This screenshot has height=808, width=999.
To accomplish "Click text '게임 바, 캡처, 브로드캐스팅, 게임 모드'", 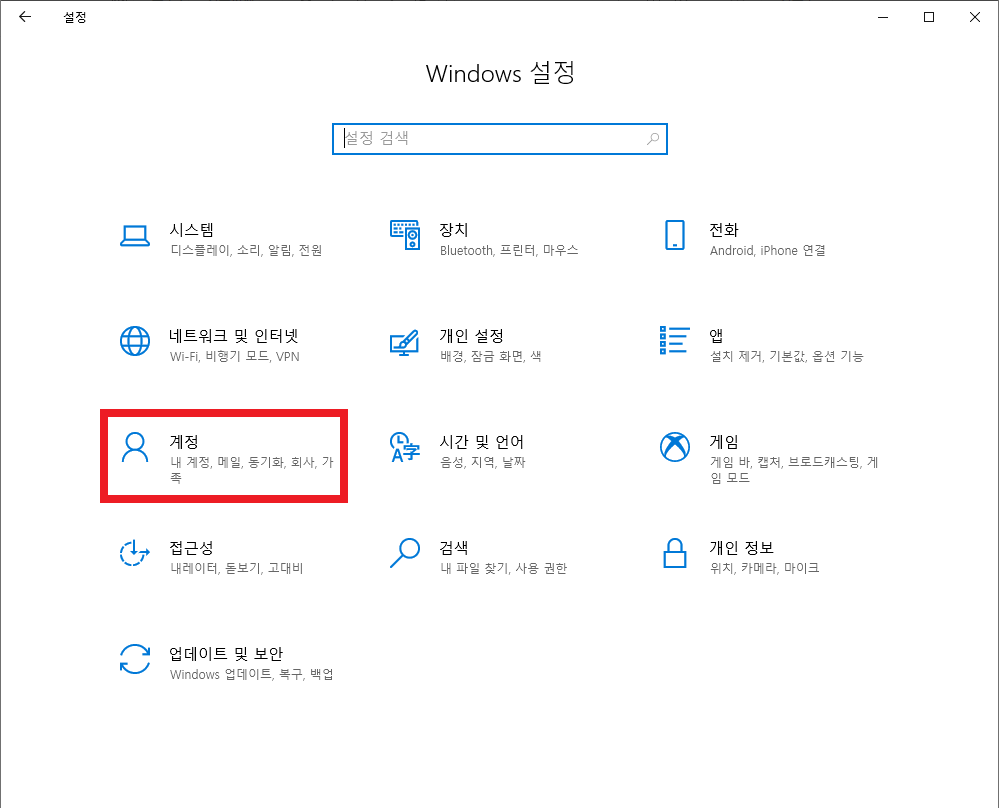I will coord(794,469).
